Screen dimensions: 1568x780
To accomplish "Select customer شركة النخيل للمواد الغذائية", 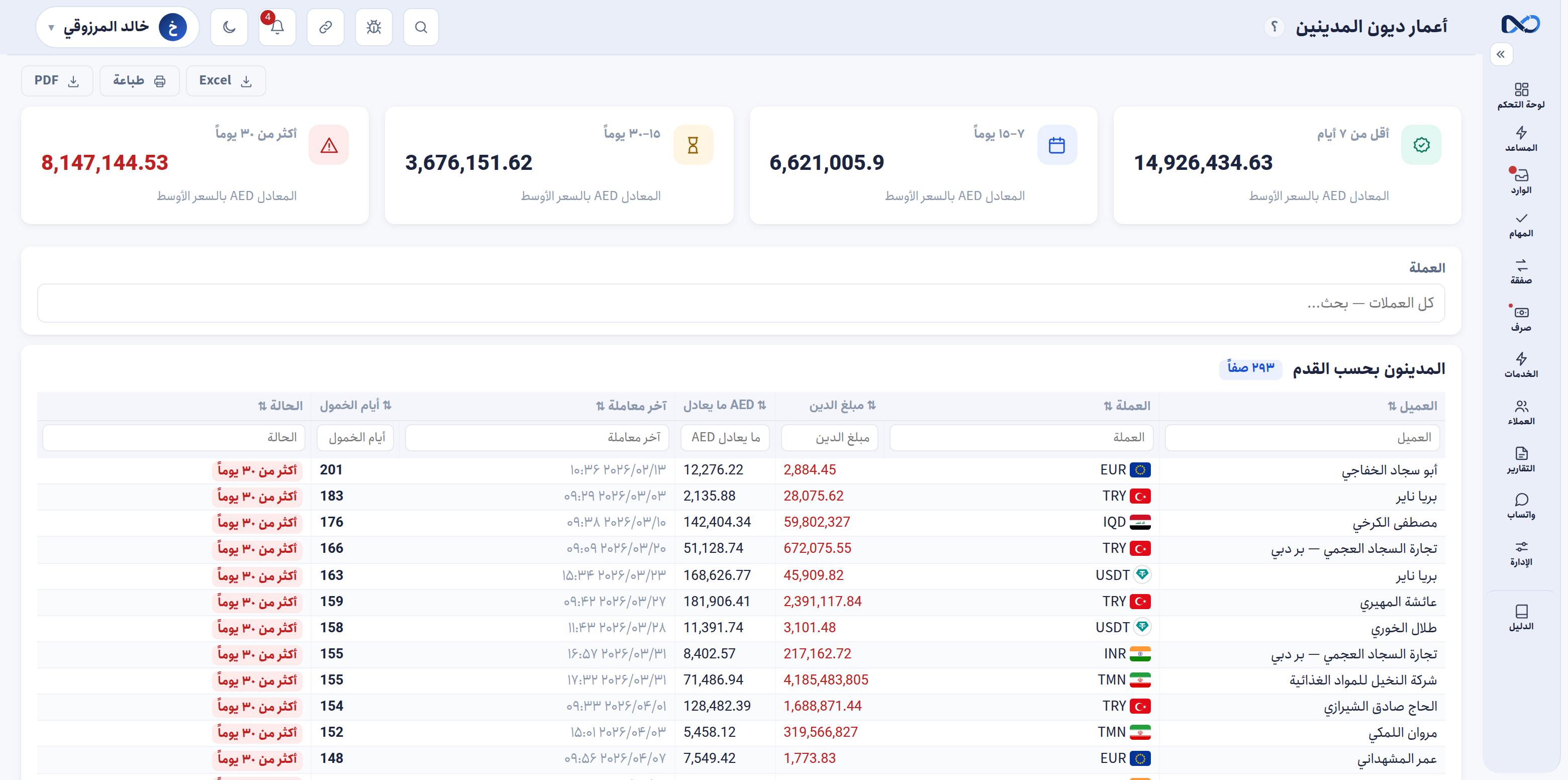I will [x=1363, y=680].
